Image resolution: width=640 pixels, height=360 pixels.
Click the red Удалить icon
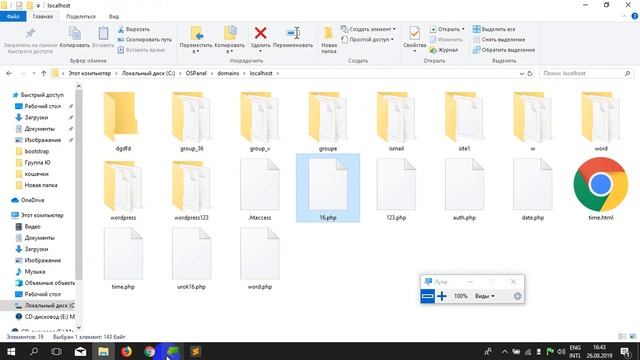(260, 33)
